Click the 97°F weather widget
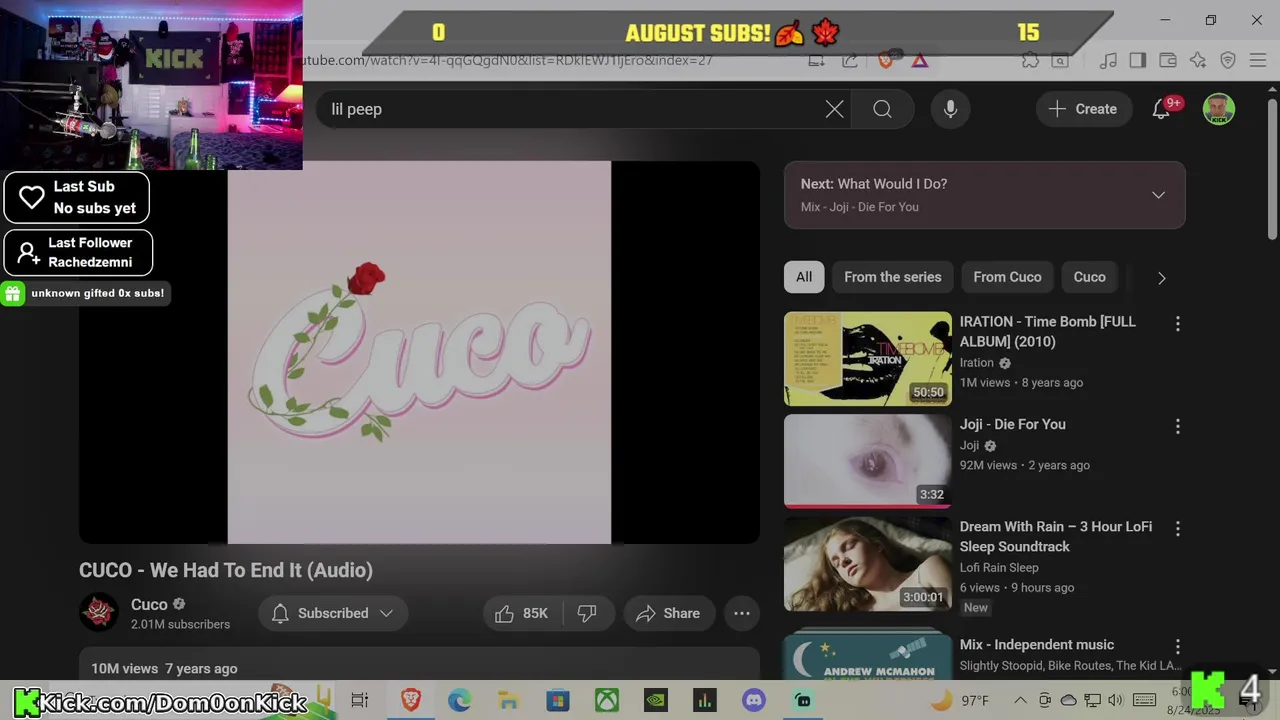This screenshot has width=1280, height=720. pos(960,700)
